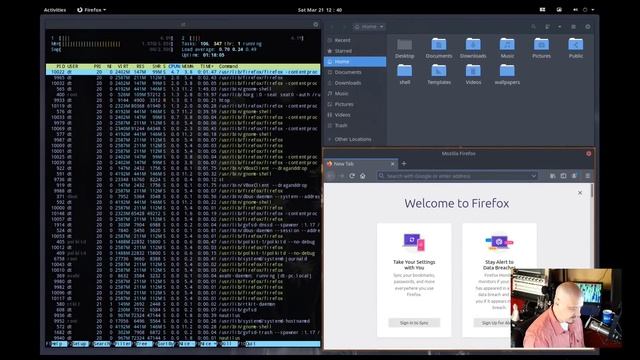640x360 pixels.
Task: Go to Firefox home page
Action: pos(362,176)
